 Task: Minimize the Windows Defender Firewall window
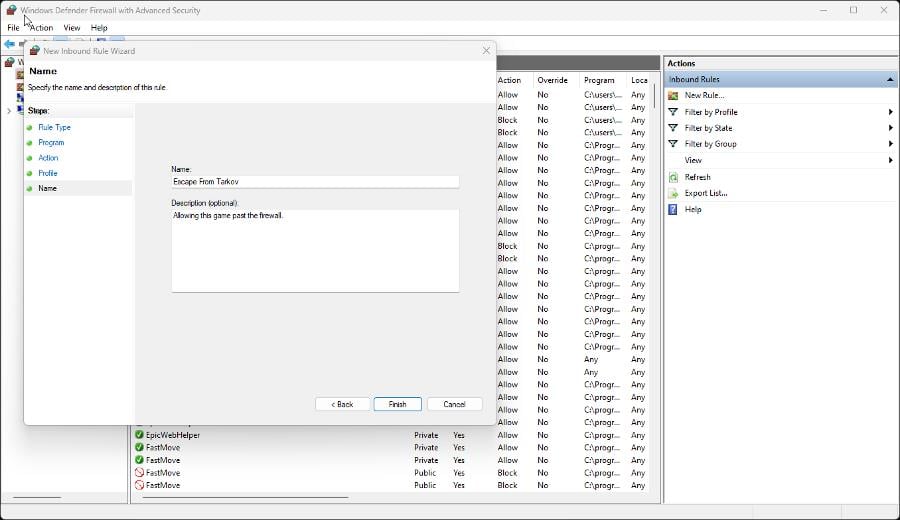[824, 10]
